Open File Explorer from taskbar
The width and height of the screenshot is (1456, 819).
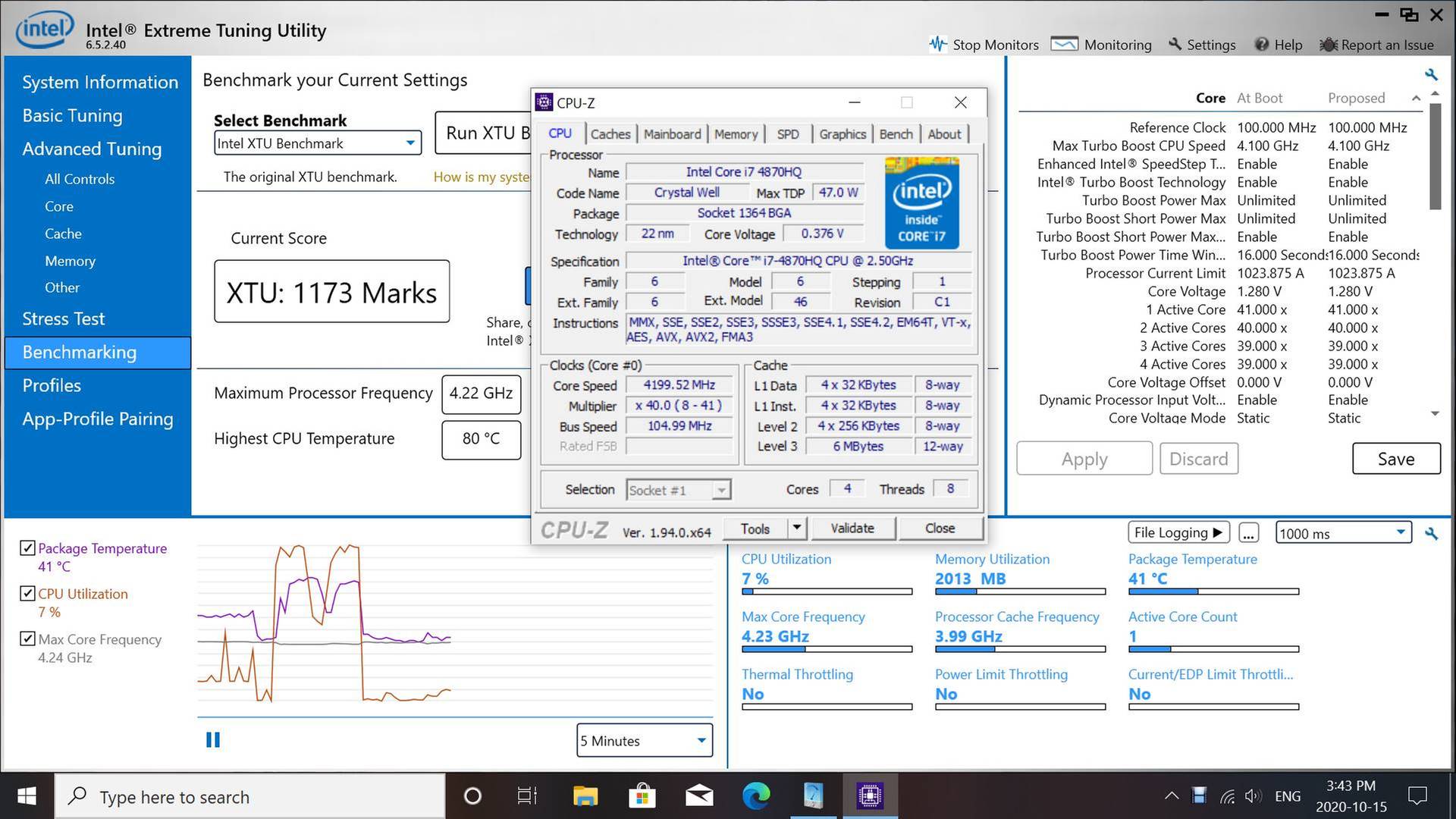click(585, 796)
